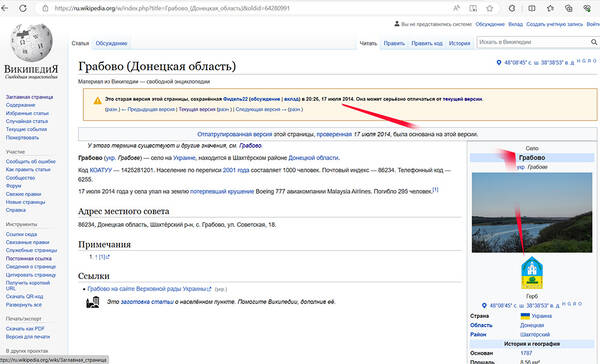This screenshot has height=364, width=600.
Task: Open the read aloud icon in address bar
Action: click(457, 8)
